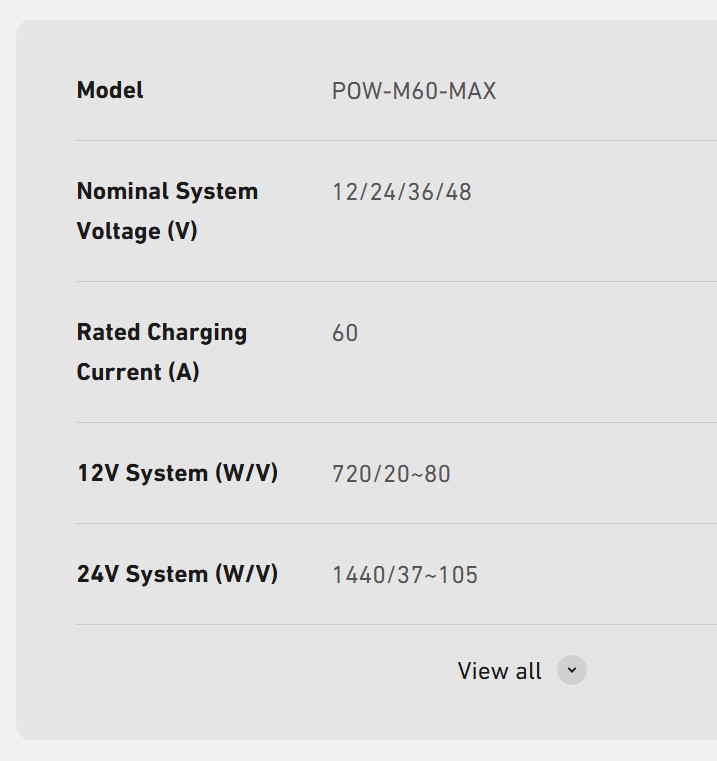Click the 720/20~80 value
This screenshot has height=761, width=717.
point(391,474)
